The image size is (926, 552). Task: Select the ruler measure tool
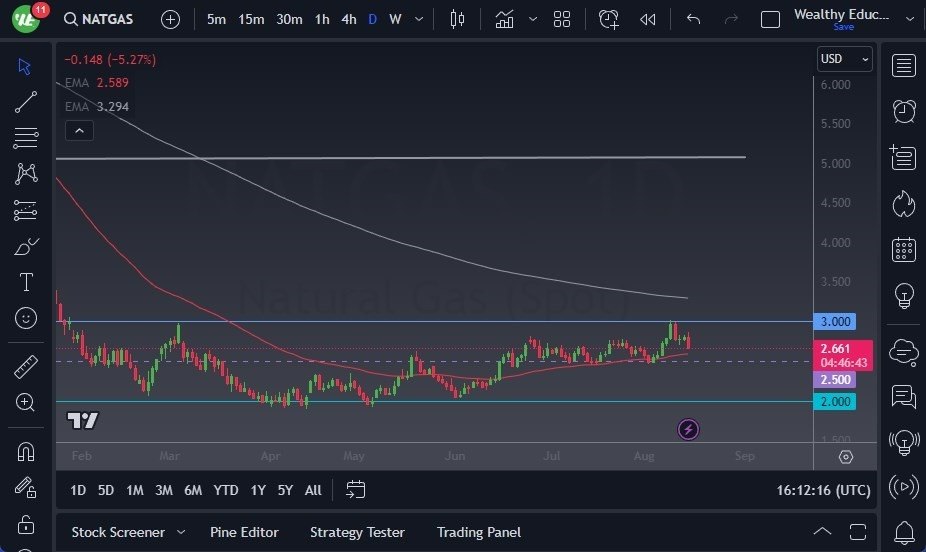pyautogui.click(x=26, y=367)
